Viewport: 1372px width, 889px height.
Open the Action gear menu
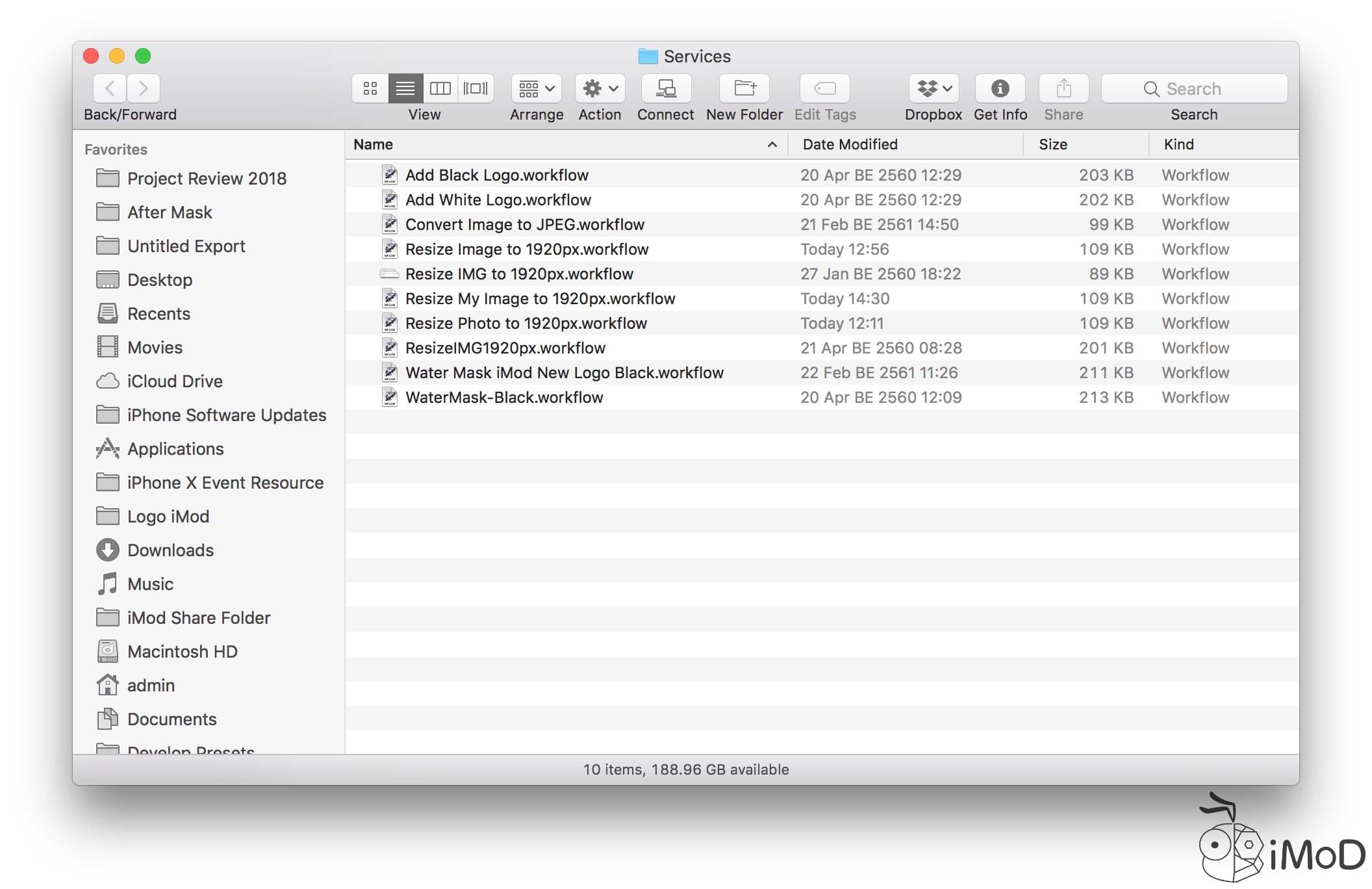pos(599,88)
